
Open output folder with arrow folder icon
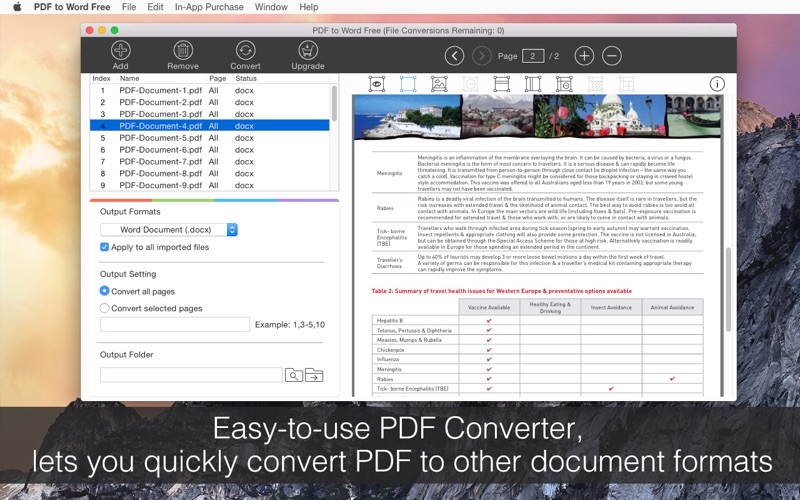pos(314,376)
